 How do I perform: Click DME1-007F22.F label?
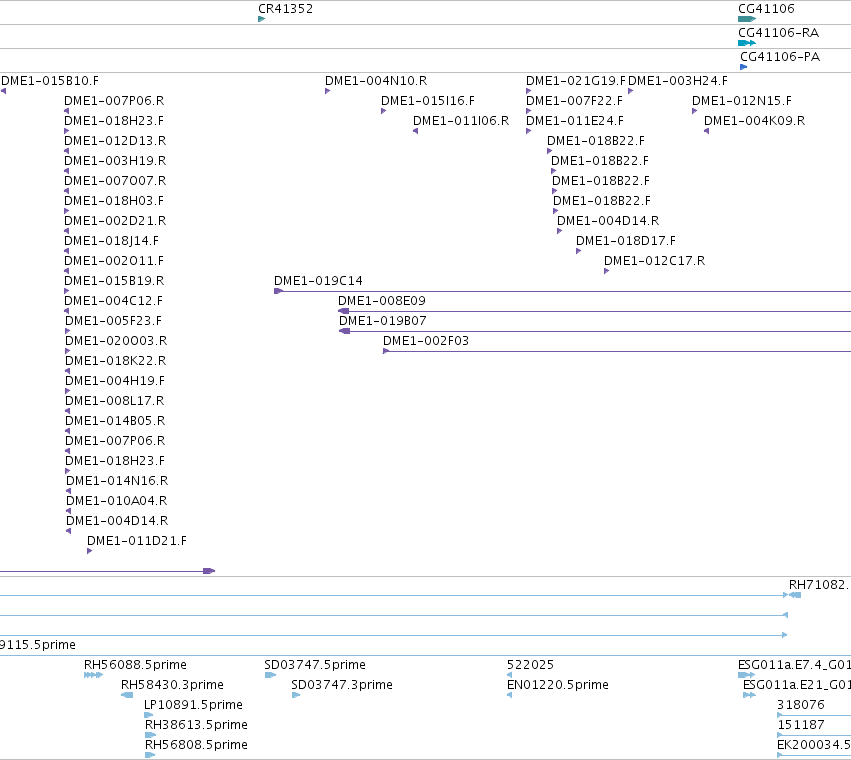(574, 101)
